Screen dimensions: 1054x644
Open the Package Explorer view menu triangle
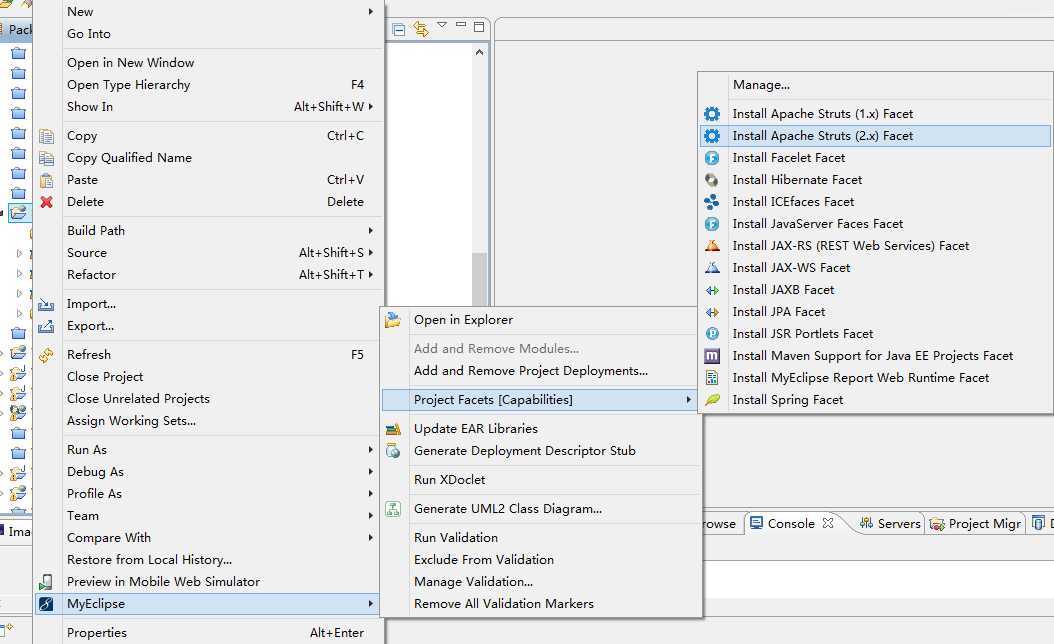442,25
